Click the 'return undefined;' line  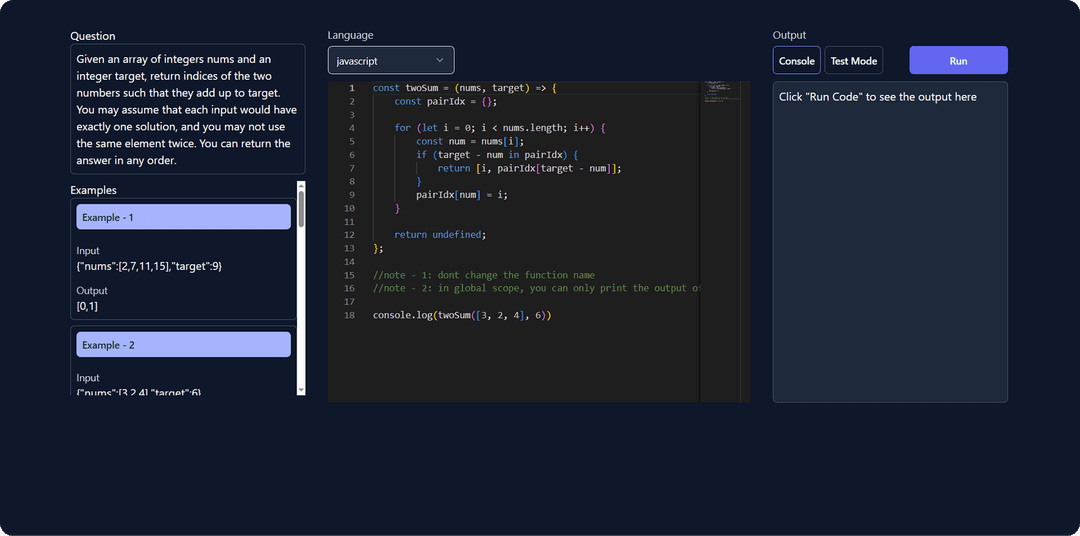click(x=440, y=235)
